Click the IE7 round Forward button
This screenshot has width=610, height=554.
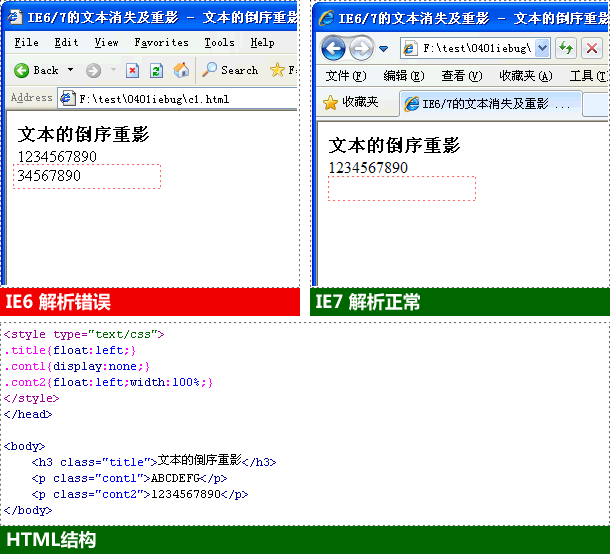[x=360, y=48]
